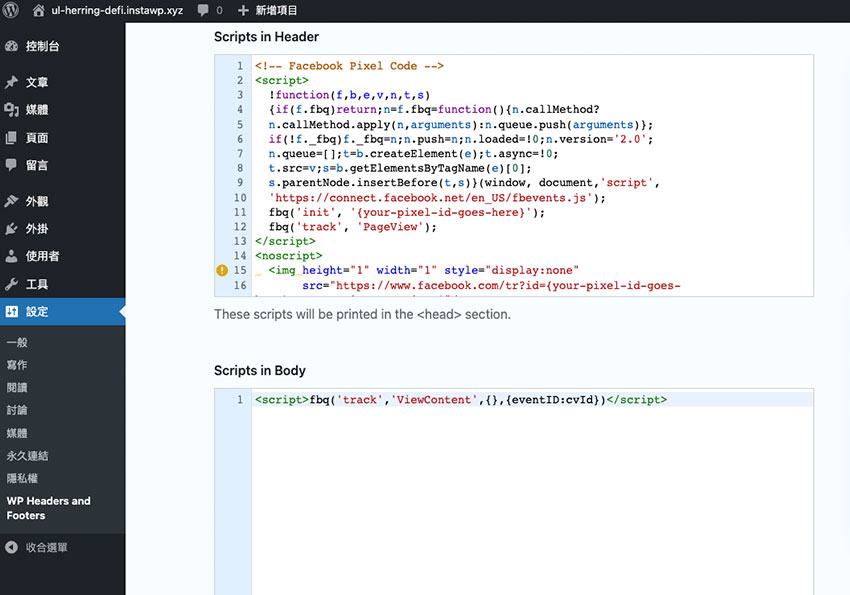This screenshot has height=595, width=850.
Task: Click the head section description text
Action: (x=362, y=314)
